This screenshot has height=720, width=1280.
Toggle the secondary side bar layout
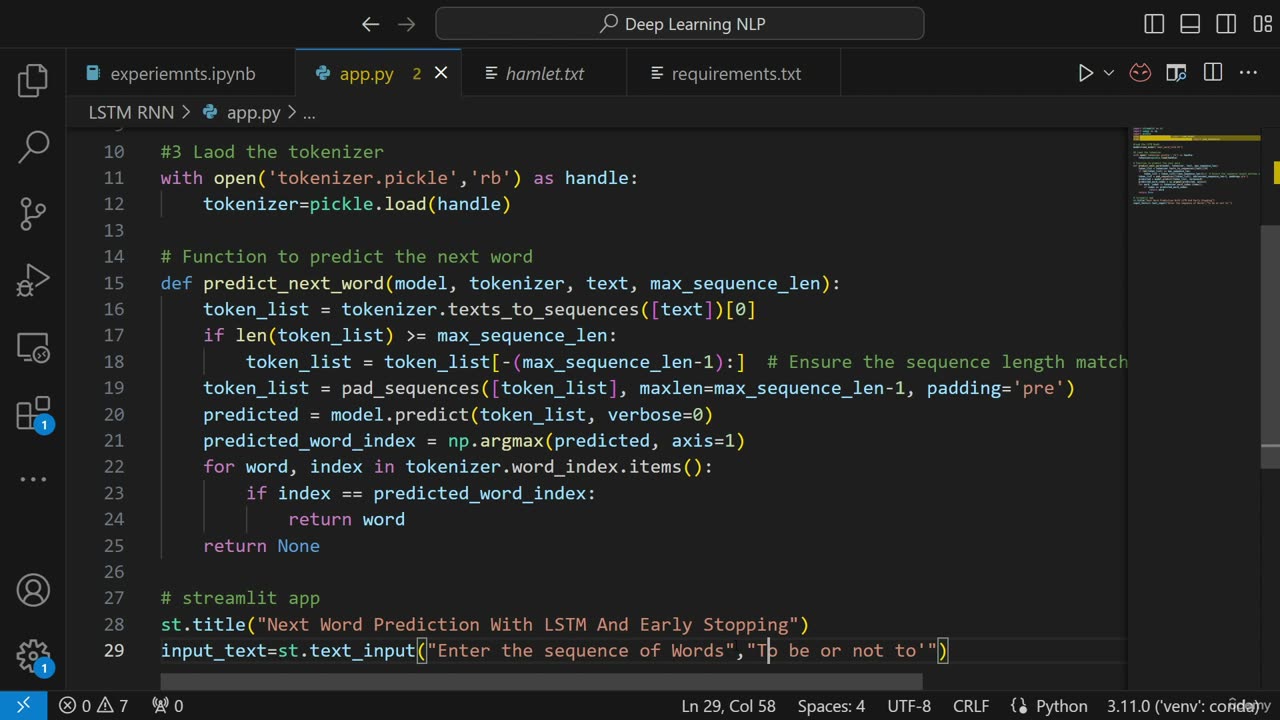click(x=1226, y=24)
